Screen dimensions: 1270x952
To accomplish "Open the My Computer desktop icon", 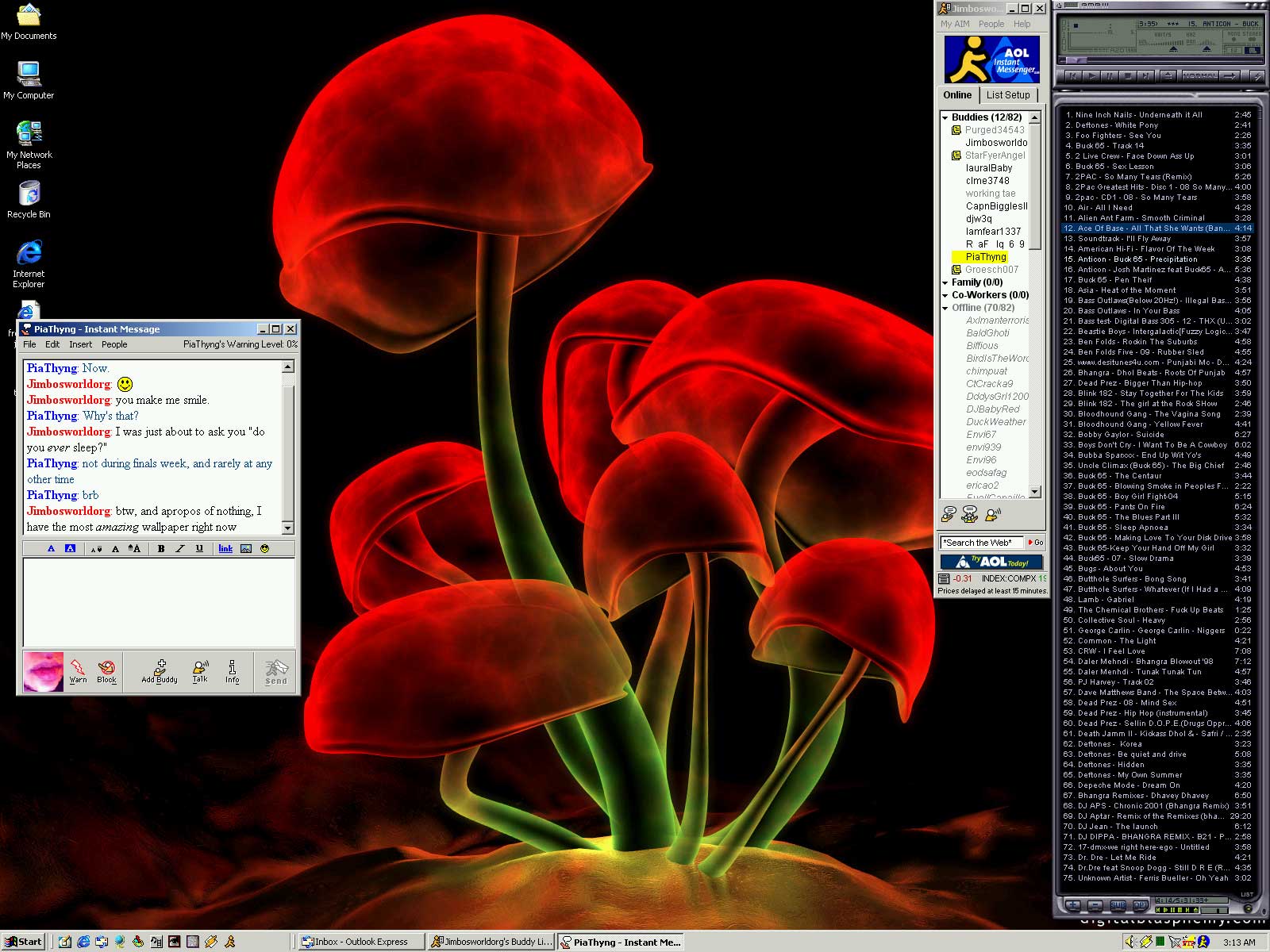I will click(29, 79).
